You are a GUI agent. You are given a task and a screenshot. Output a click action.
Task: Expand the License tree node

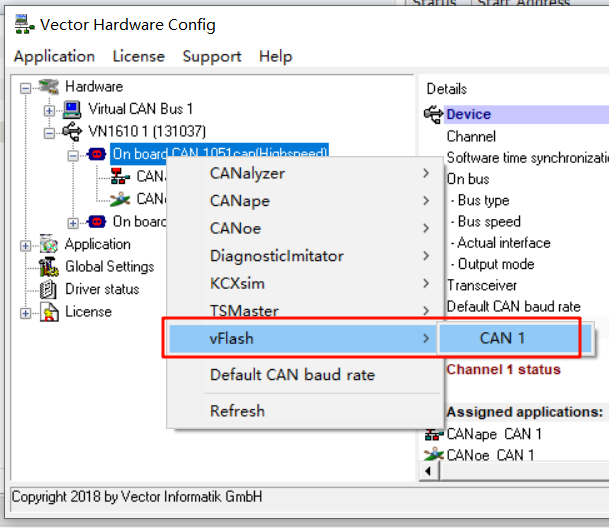(x=26, y=314)
